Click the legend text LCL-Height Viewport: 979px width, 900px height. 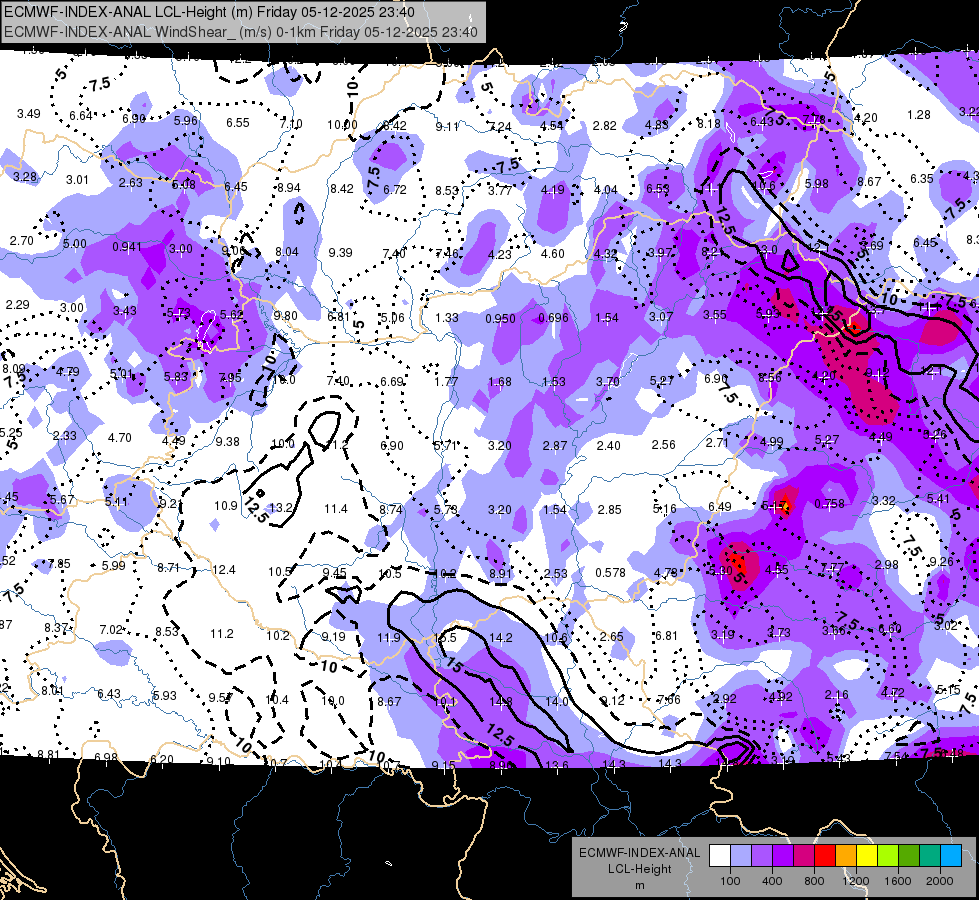639,869
